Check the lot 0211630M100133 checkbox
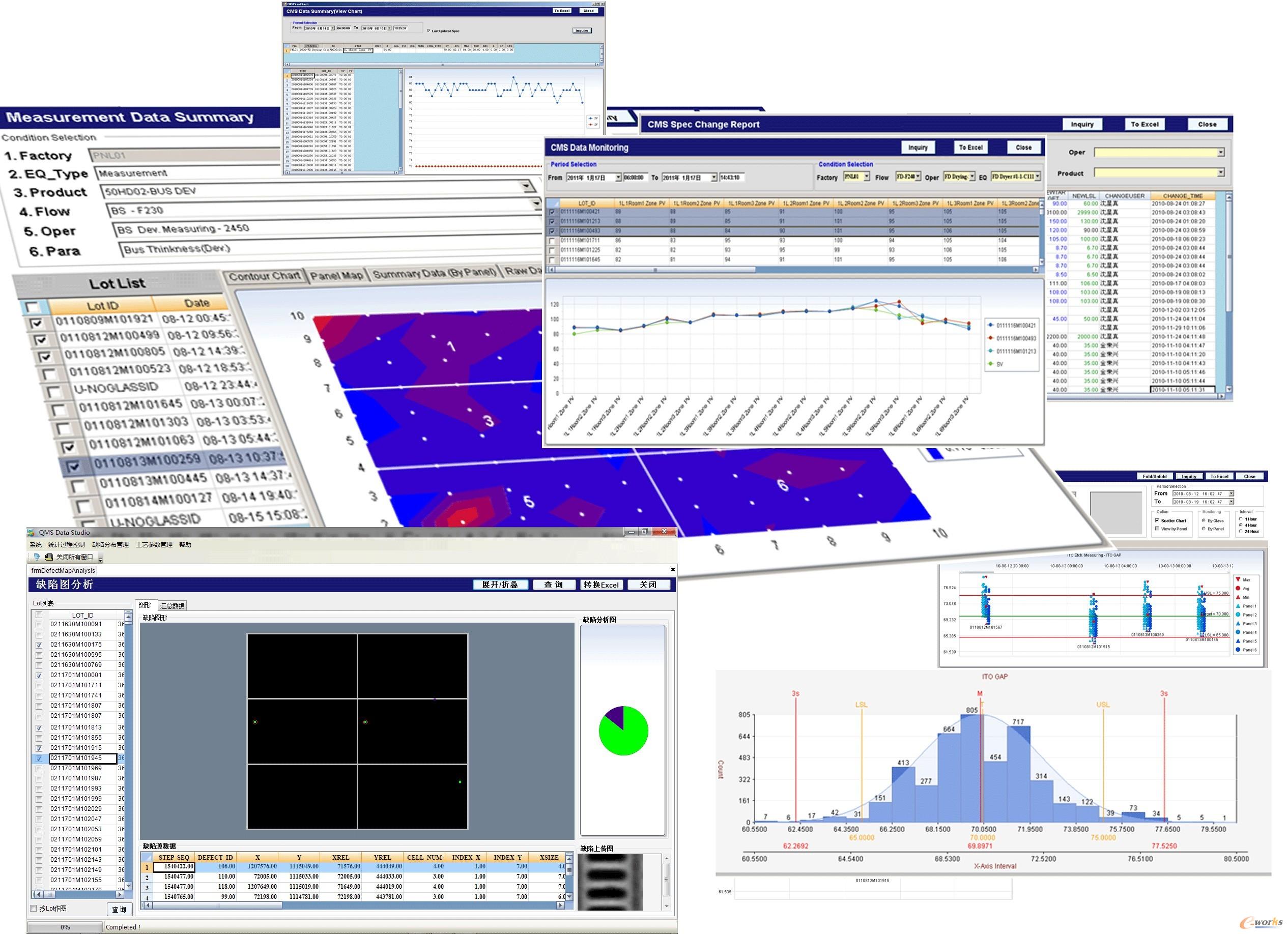This screenshot has width=1288, height=934. 39,635
